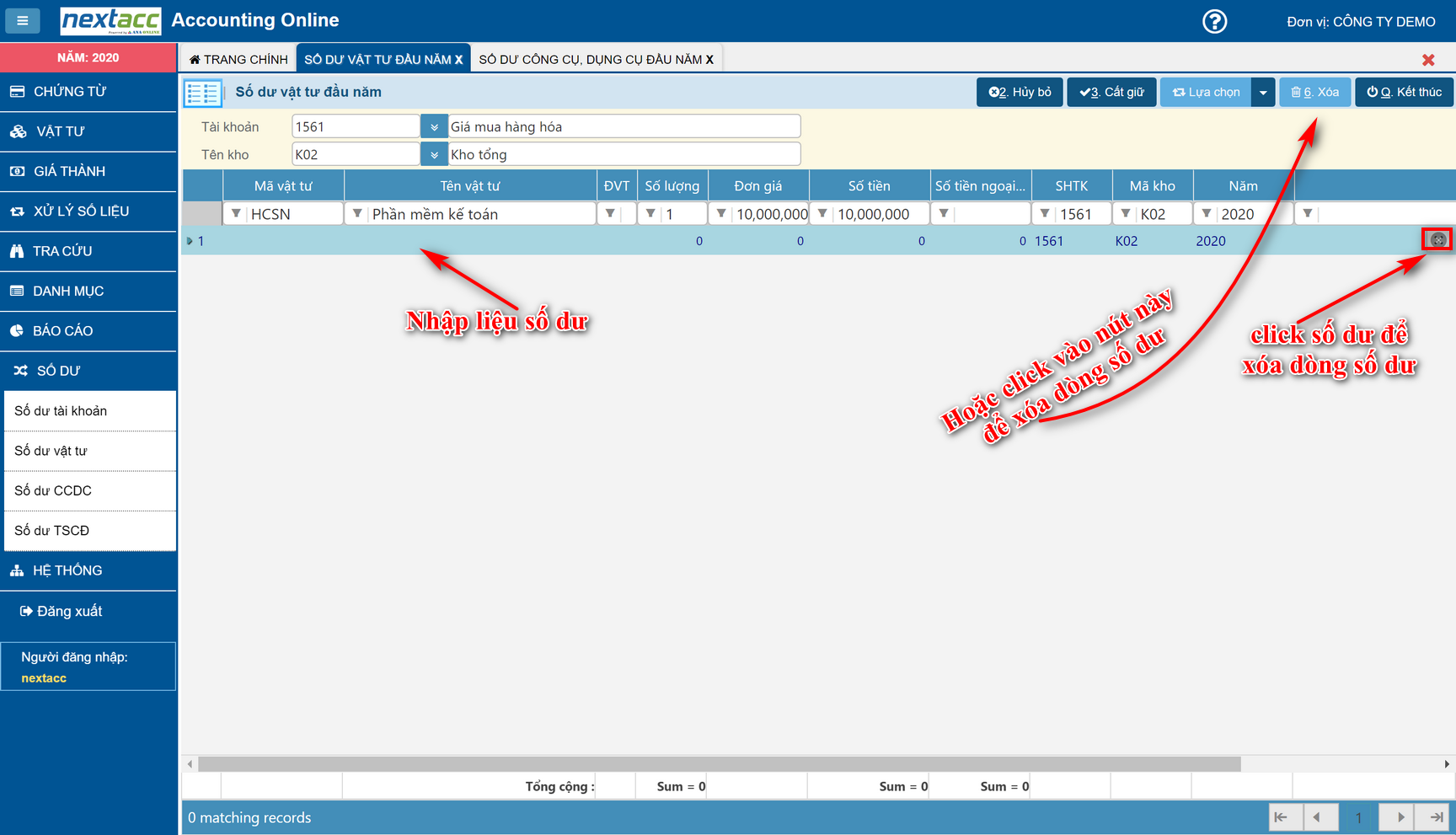1456x835 pixels.
Task: Click the Cất giữ save button
Action: pyautogui.click(x=1111, y=93)
